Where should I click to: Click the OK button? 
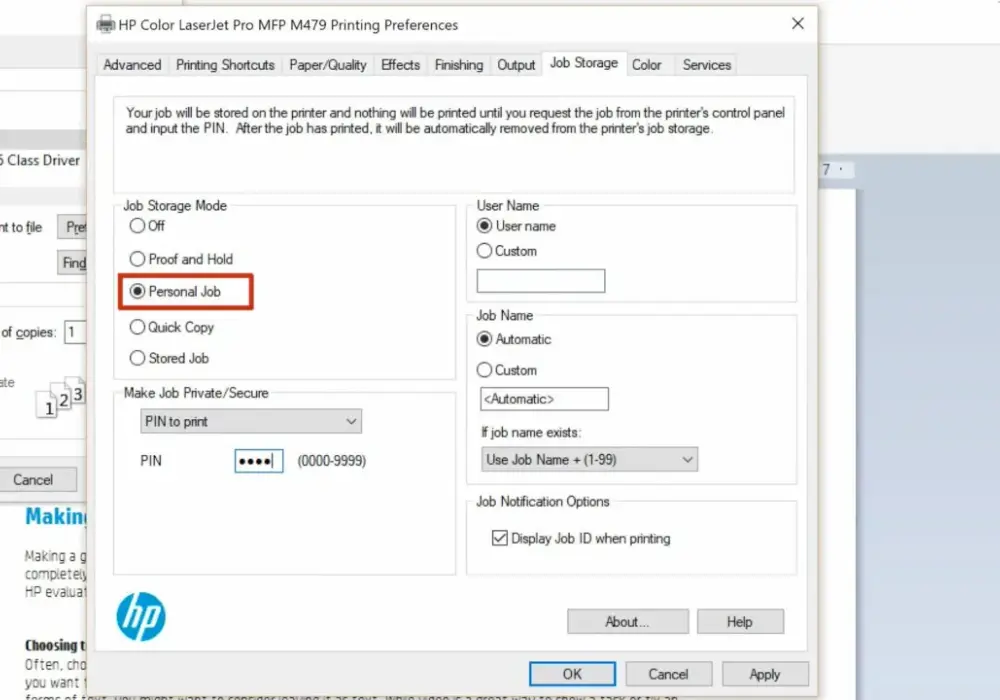coord(572,674)
